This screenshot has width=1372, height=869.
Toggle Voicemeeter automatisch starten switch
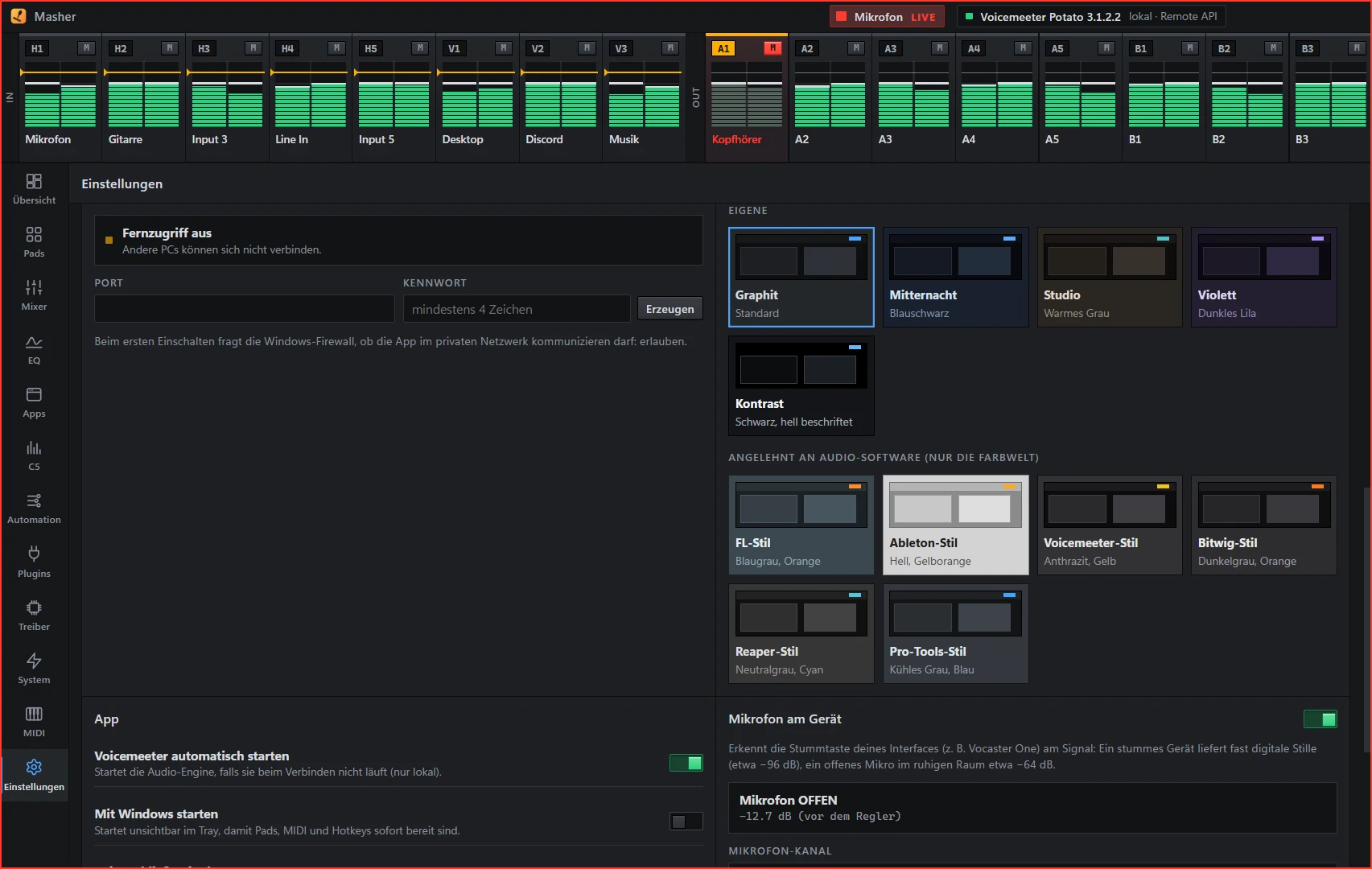click(x=686, y=763)
